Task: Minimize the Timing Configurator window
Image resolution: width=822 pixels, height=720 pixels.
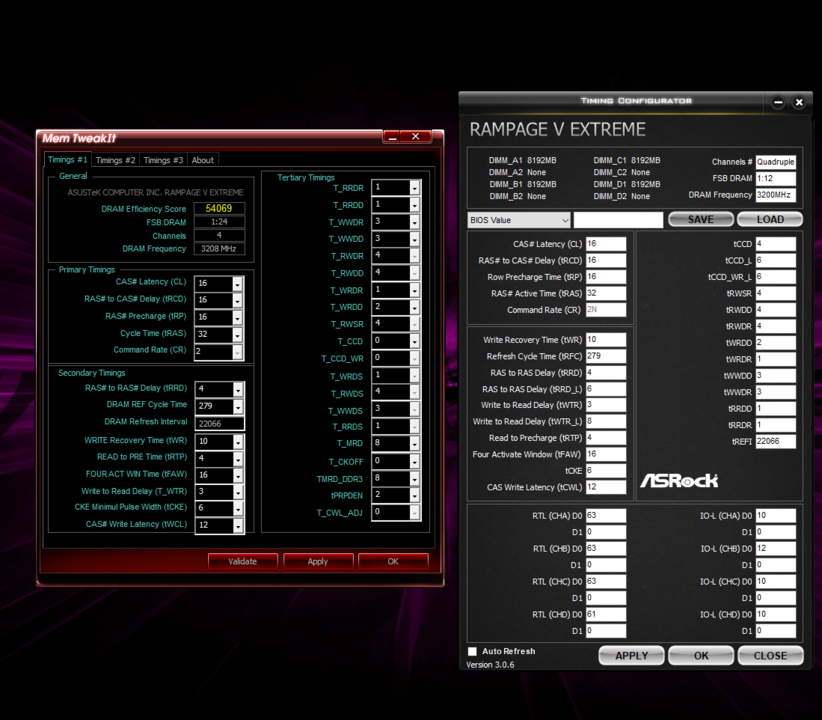Action: tap(778, 103)
